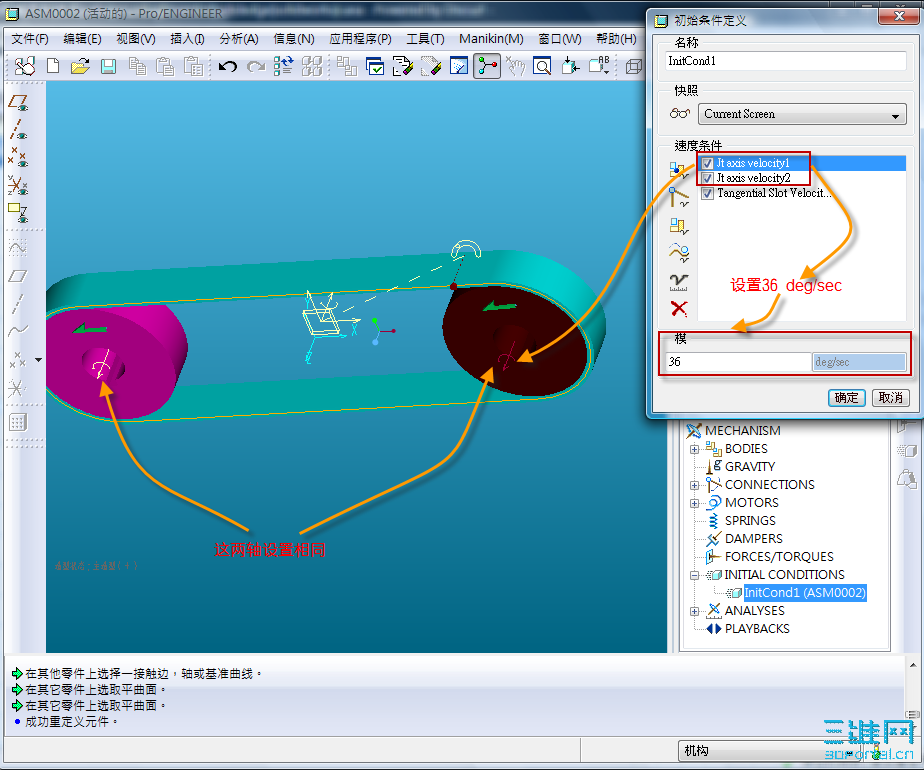Select the Mechanism connection icon in the toolbar
Screen dimensions: 924x770
[x=487, y=66]
